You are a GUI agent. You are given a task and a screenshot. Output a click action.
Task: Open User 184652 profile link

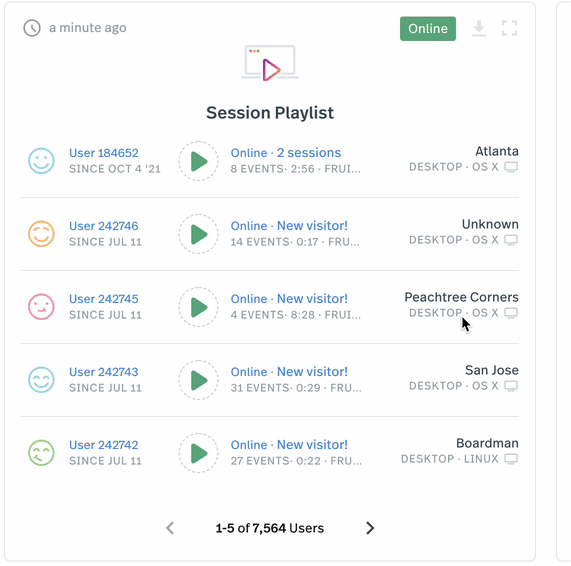pyautogui.click(x=104, y=153)
